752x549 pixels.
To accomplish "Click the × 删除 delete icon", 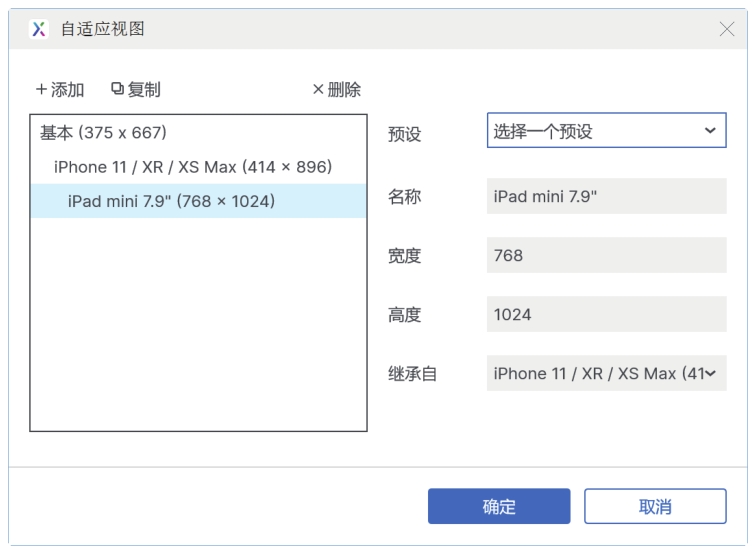I will point(318,90).
